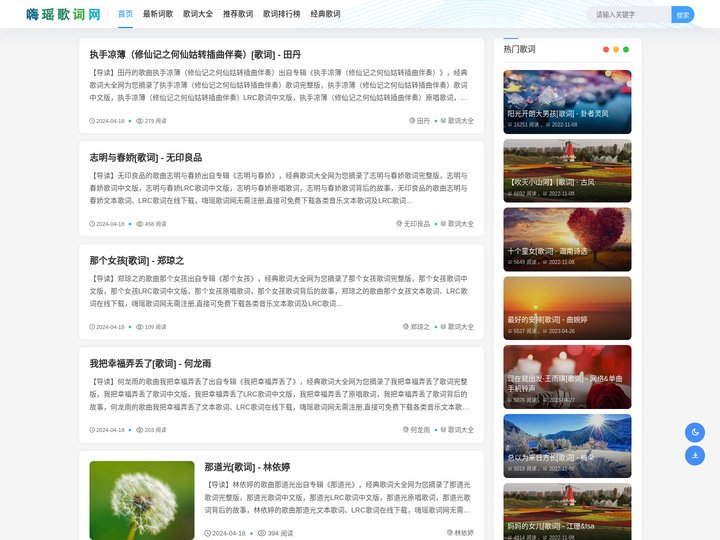
Task: Click 郑琼之 author tag link
Action: pos(416,326)
